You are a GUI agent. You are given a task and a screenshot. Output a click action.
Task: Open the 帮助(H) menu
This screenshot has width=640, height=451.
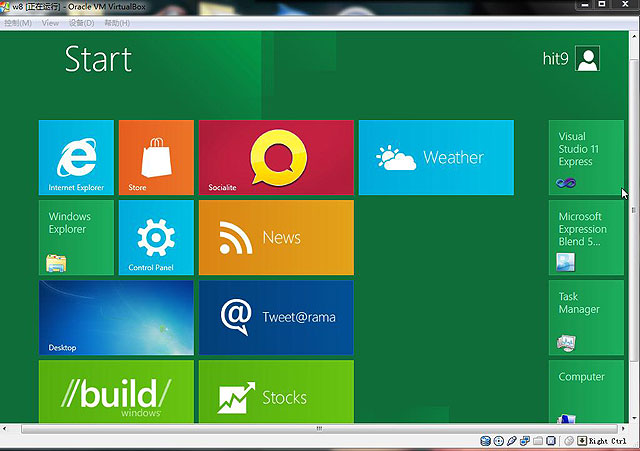point(117,23)
